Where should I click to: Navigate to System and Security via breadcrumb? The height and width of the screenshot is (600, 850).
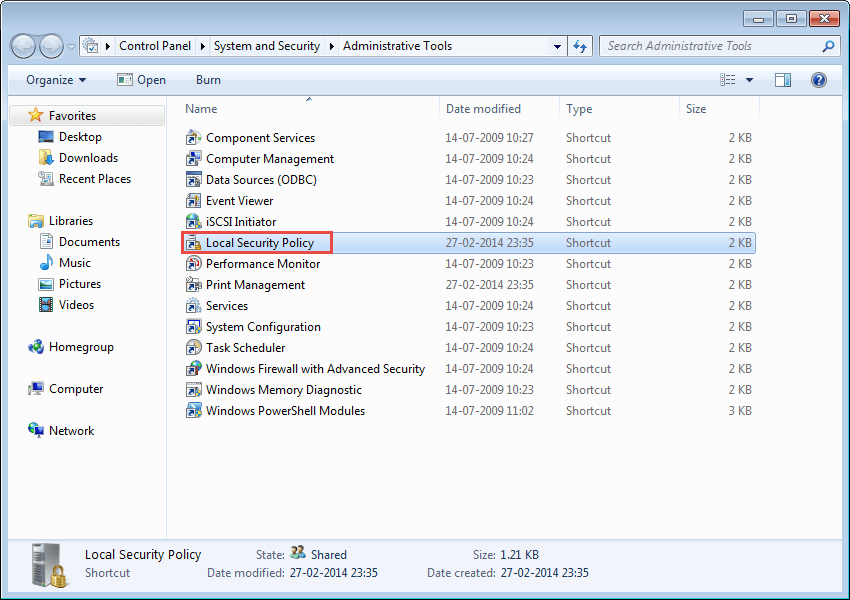pos(267,45)
